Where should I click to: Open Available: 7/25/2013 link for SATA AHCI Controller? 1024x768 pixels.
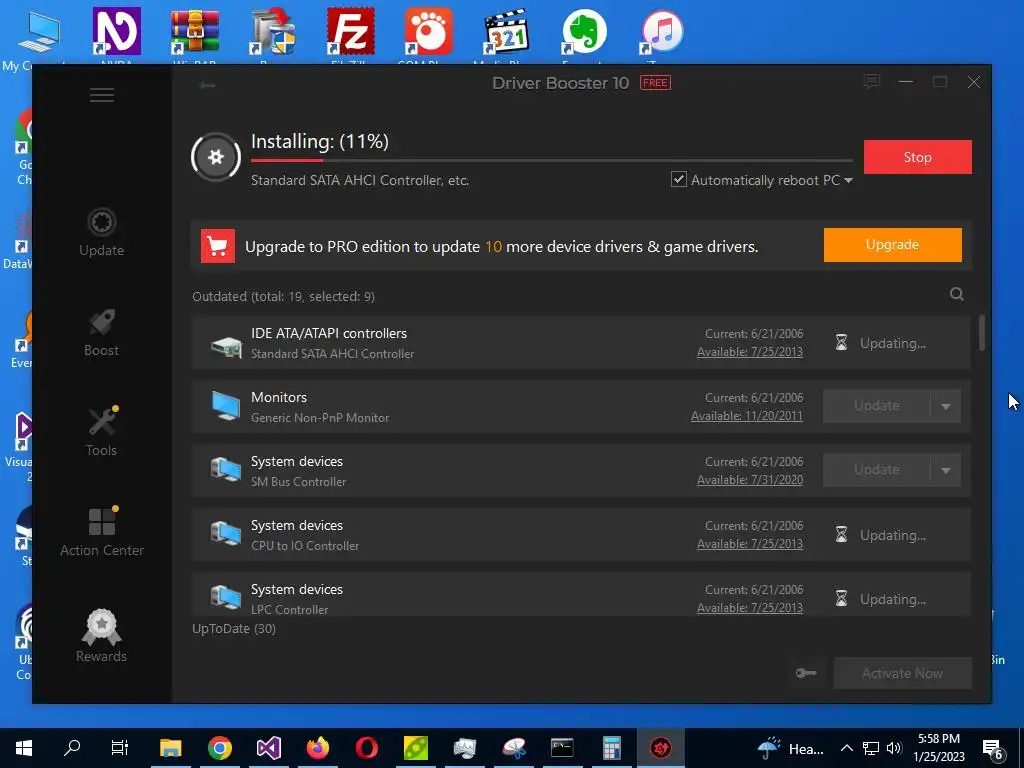(x=750, y=352)
